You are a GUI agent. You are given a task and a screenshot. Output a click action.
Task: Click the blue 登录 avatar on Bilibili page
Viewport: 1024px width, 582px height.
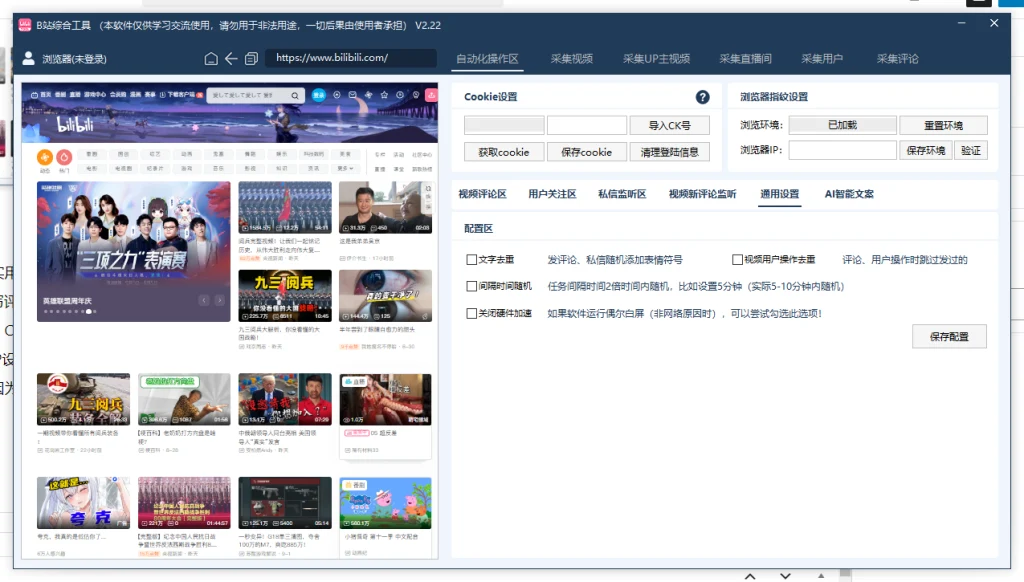[x=319, y=95]
